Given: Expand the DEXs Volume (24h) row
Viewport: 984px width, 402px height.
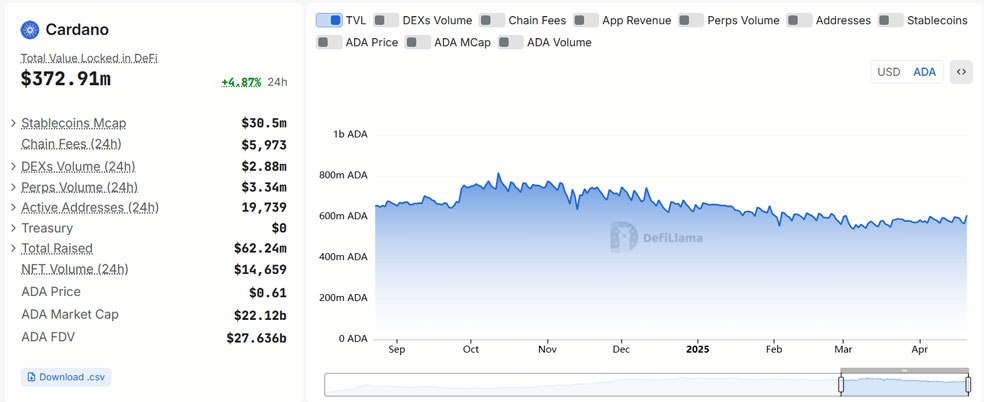Looking at the screenshot, I should pyautogui.click(x=13, y=166).
